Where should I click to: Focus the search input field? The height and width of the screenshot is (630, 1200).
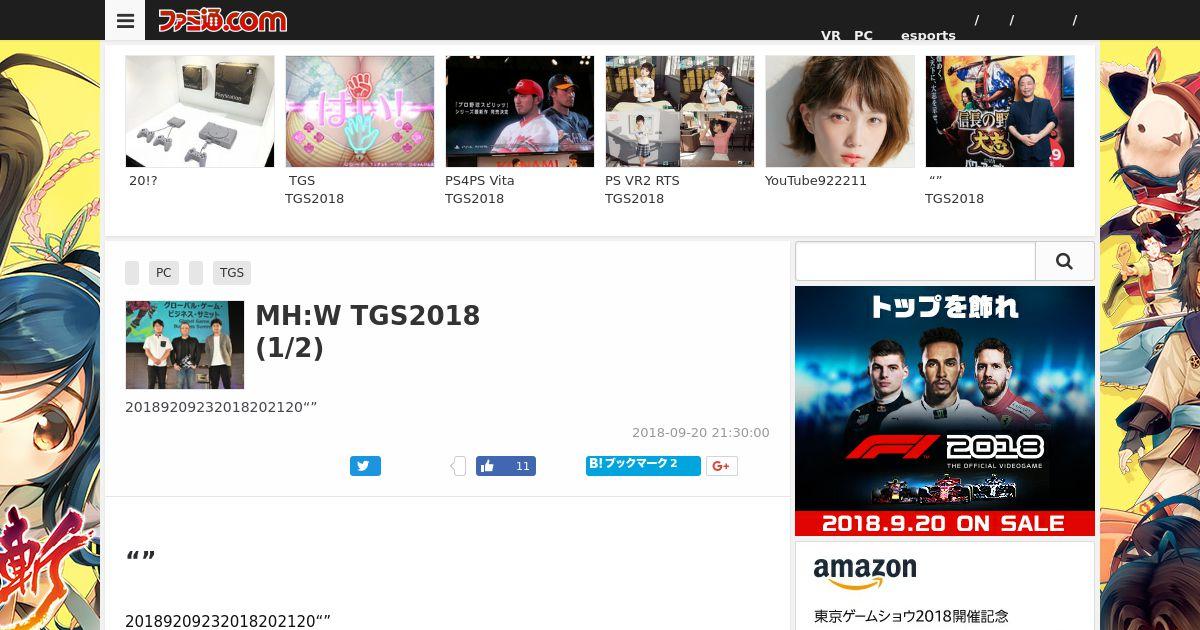(915, 261)
